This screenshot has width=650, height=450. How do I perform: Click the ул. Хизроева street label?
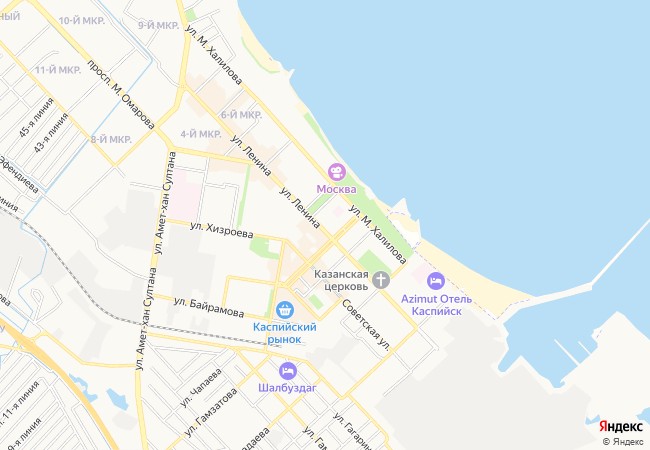(221, 230)
